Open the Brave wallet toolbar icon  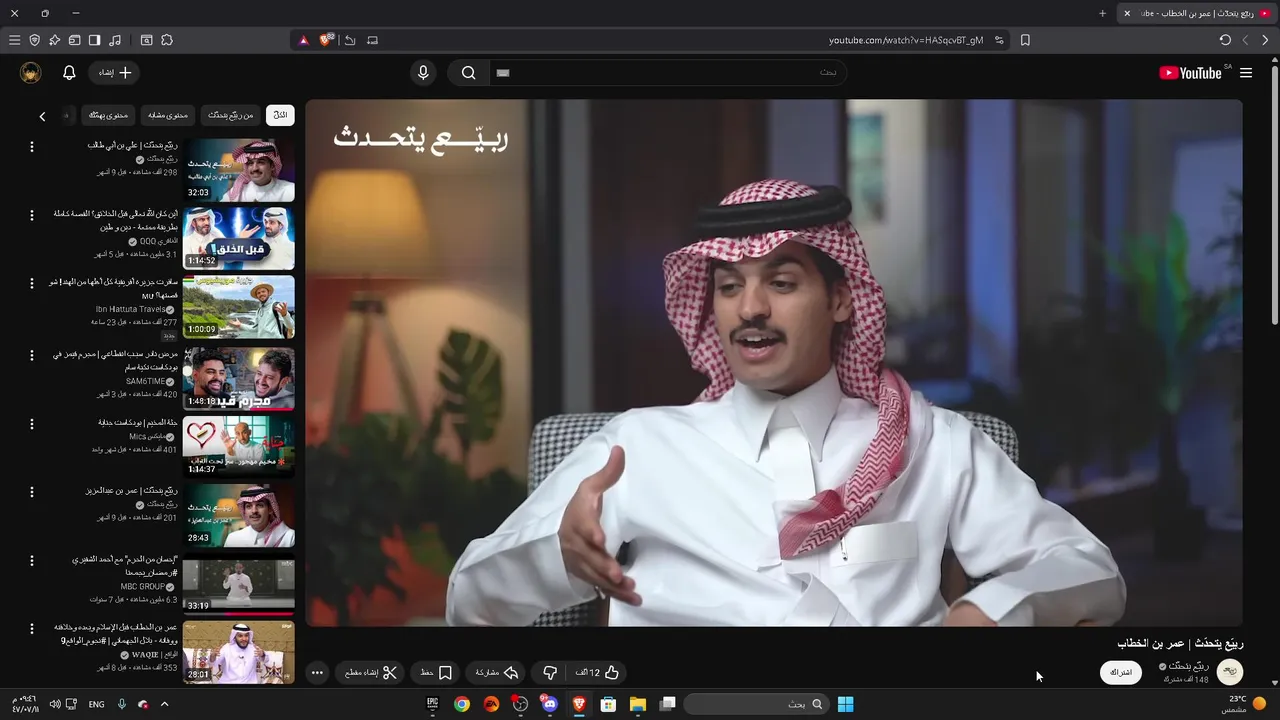click(74, 40)
